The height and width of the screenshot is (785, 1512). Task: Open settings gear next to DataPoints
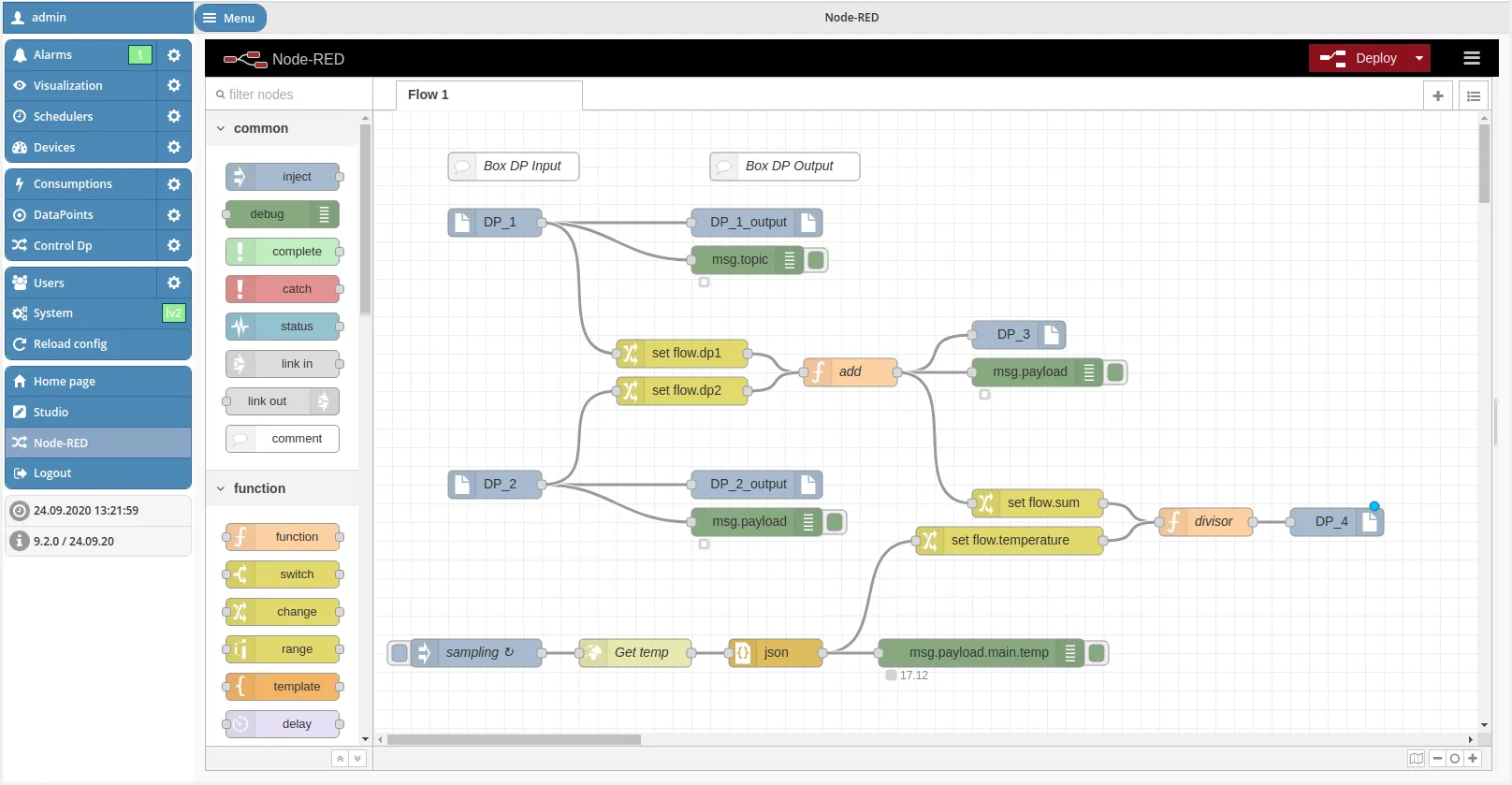point(174,215)
